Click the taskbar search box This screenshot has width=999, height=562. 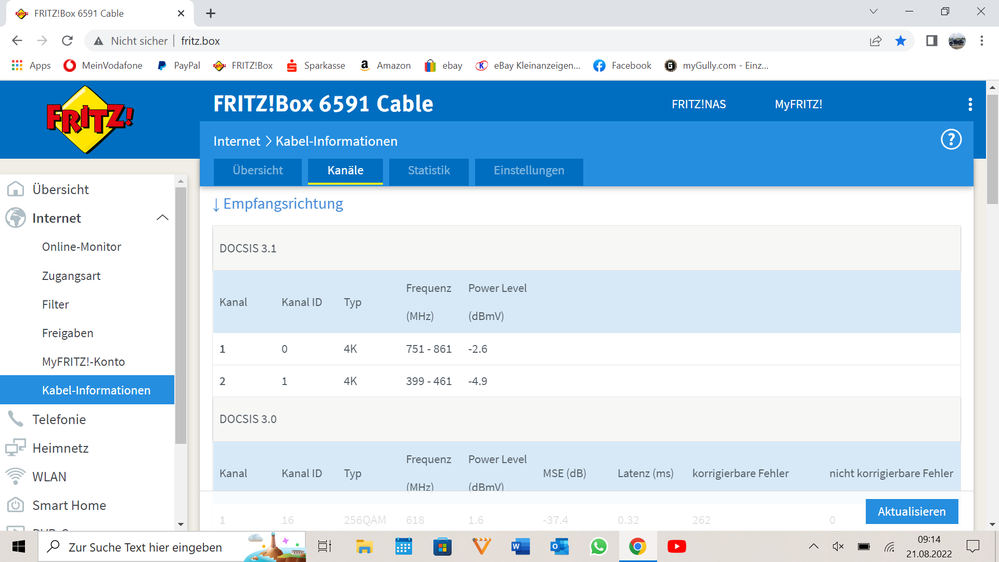(x=172, y=547)
